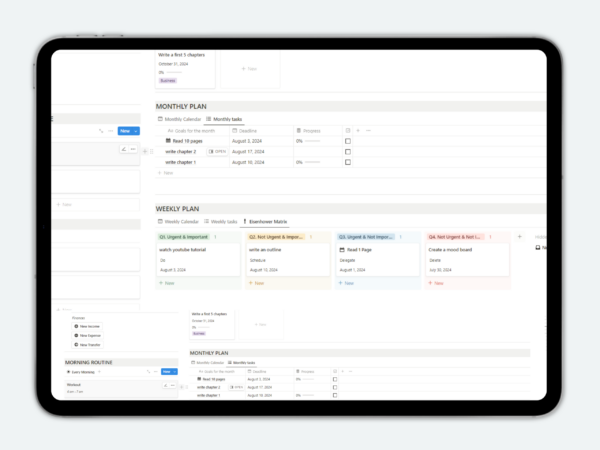Click the checkbox column header icon in larger Monthly Plan
The height and width of the screenshot is (450, 600).
point(348,131)
